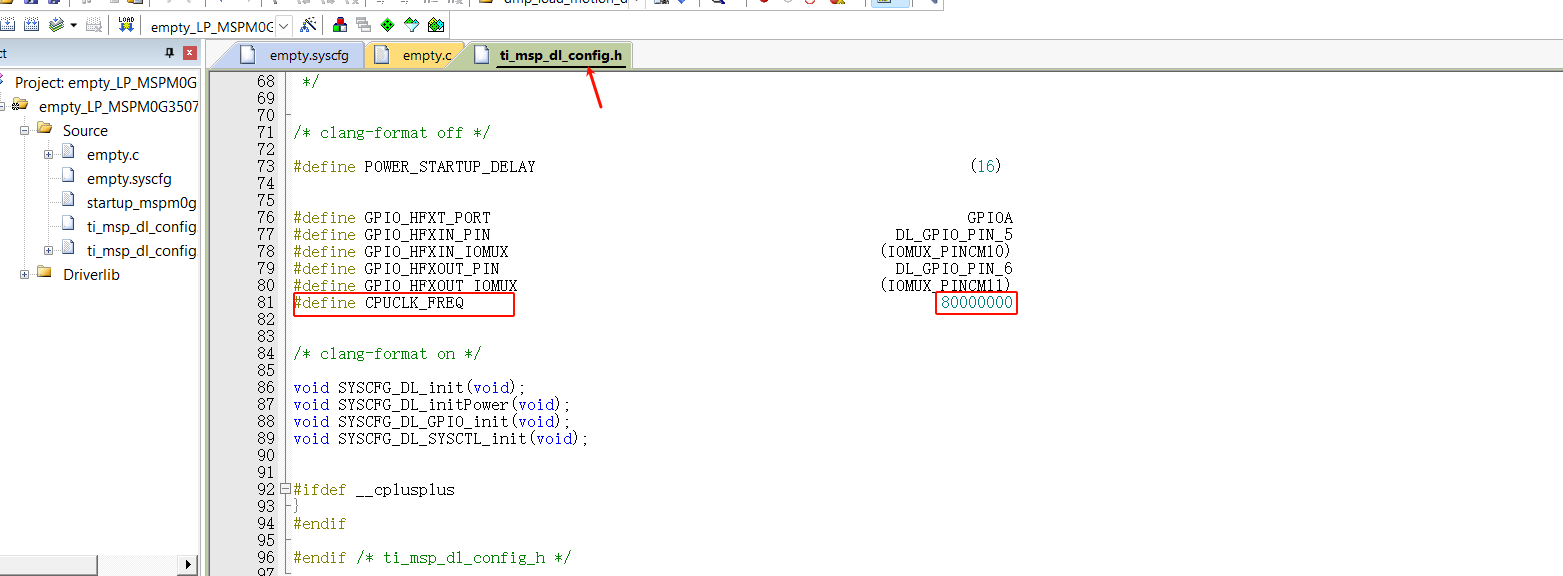This screenshot has height=576, width=1563.
Task: Close the Project panel
Action: [189, 53]
